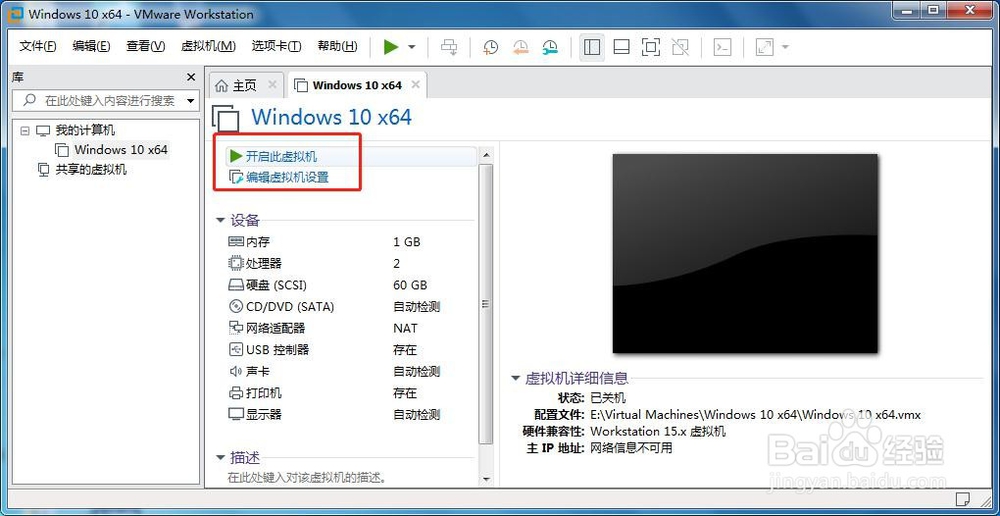Click the 配置文件 vmx path text
This screenshot has width=1000, height=516.
click(x=756, y=415)
